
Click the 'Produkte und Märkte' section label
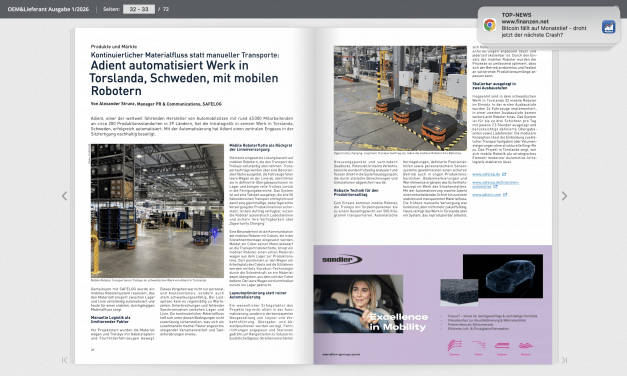(x=114, y=46)
